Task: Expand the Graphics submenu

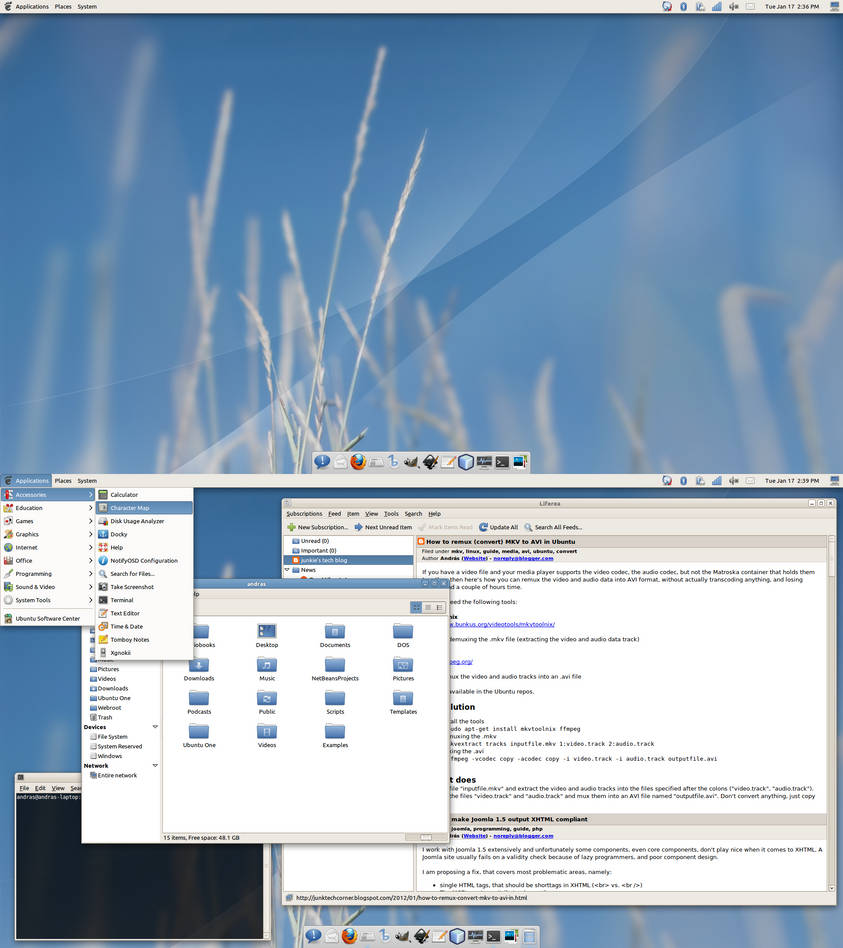Action: tap(47, 534)
